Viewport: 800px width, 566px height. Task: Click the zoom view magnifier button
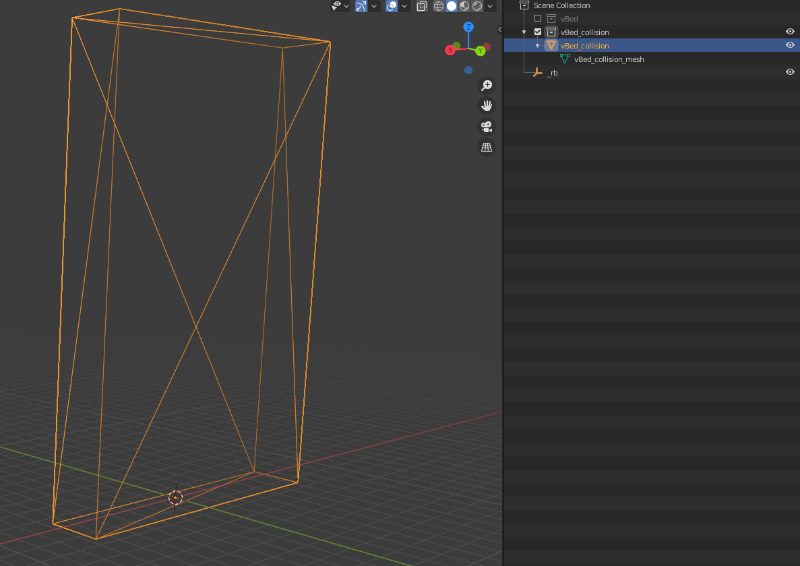[x=486, y=85]
